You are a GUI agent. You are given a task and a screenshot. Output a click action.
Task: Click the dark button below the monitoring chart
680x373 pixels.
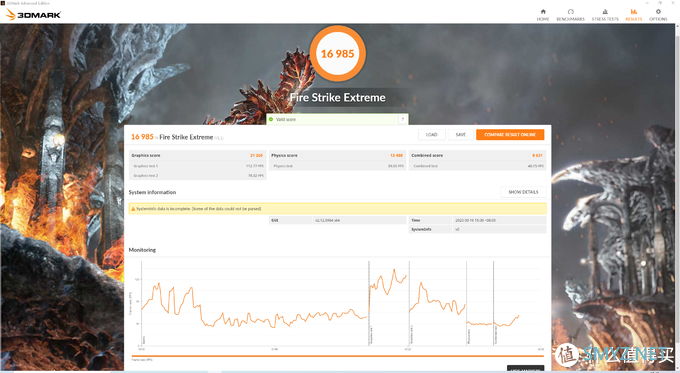tap(526, 369)
